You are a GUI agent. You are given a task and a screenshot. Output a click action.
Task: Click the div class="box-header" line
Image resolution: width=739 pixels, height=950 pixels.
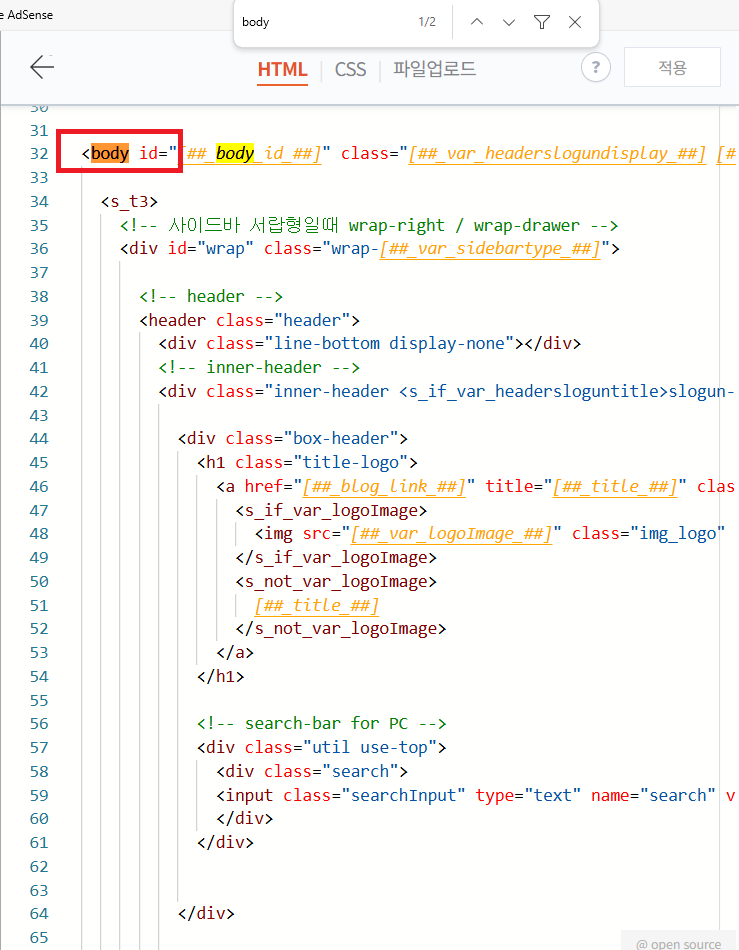[x=293, y=439]
